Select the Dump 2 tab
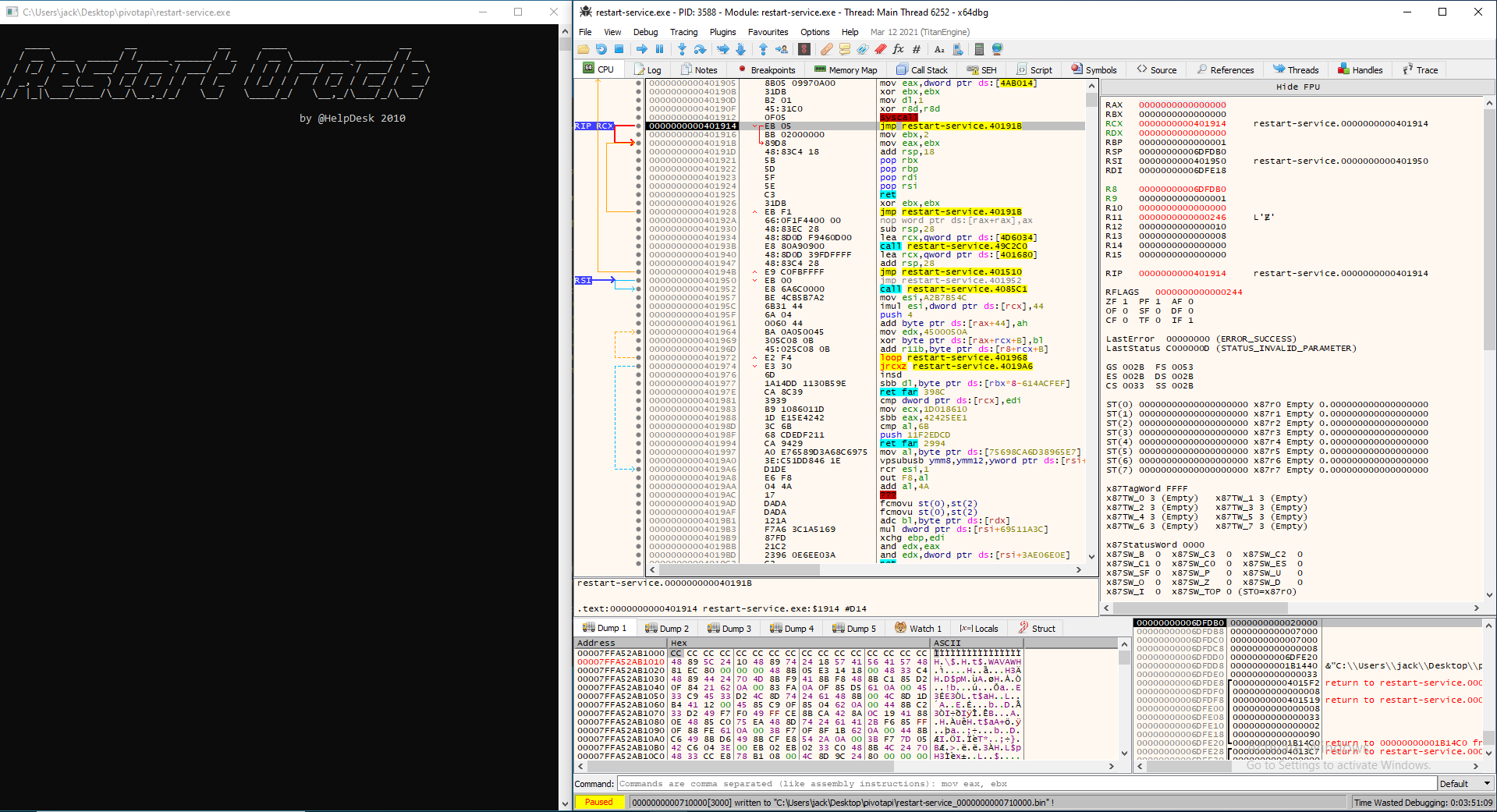Screen dimensions: 1497x812 [668, 629]
